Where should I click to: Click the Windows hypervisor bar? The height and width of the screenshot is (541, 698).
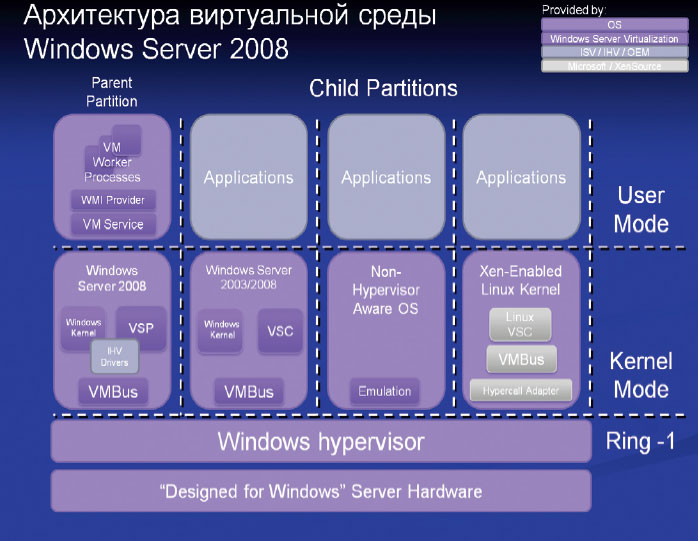click(320, 441)
